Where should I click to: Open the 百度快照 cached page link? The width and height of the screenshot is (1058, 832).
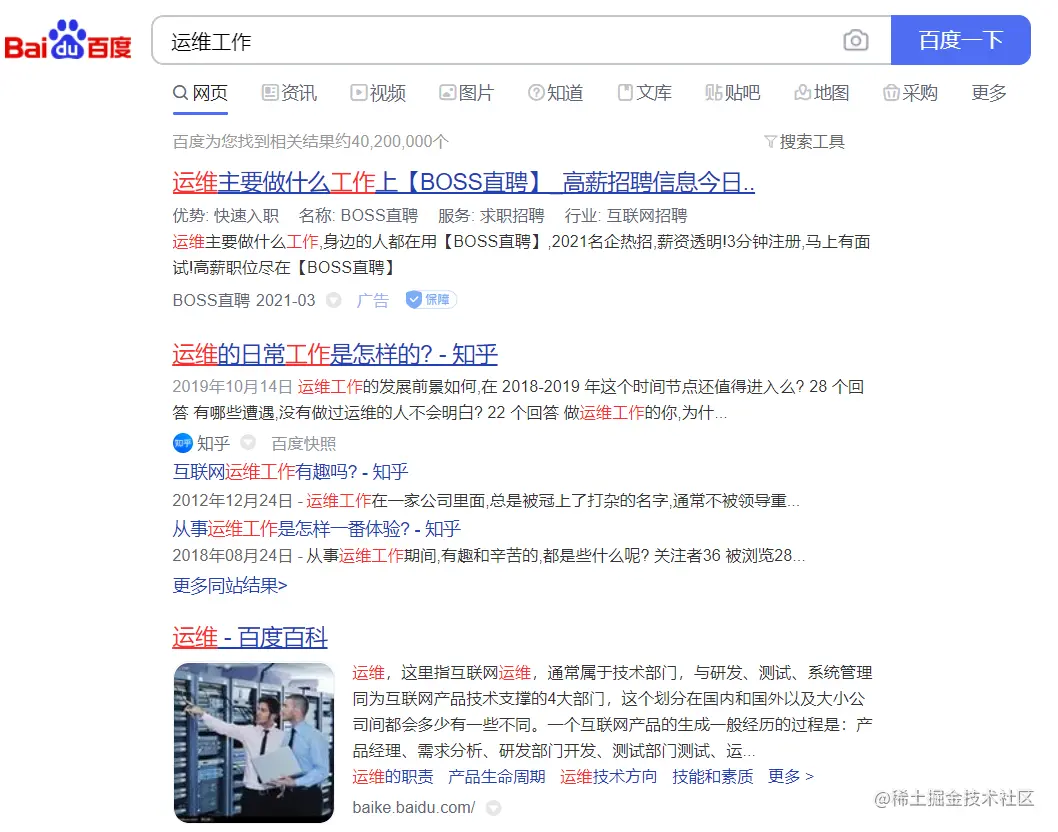(x=303, y=443)
